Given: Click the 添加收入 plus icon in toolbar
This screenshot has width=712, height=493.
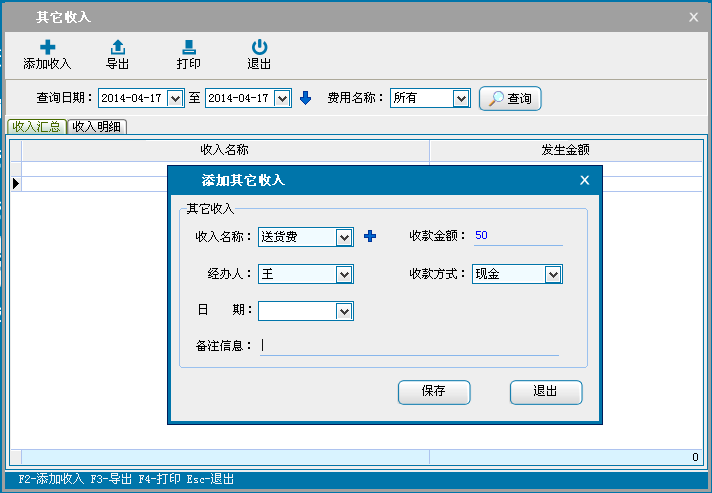Looking at the screenshot, I should [47, 47].
